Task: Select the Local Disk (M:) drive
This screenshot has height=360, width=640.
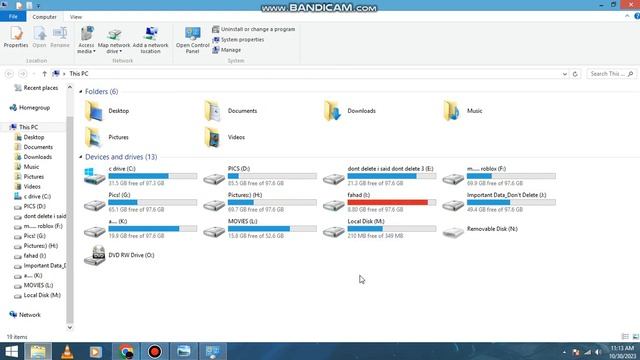Action: coord(380,229)
